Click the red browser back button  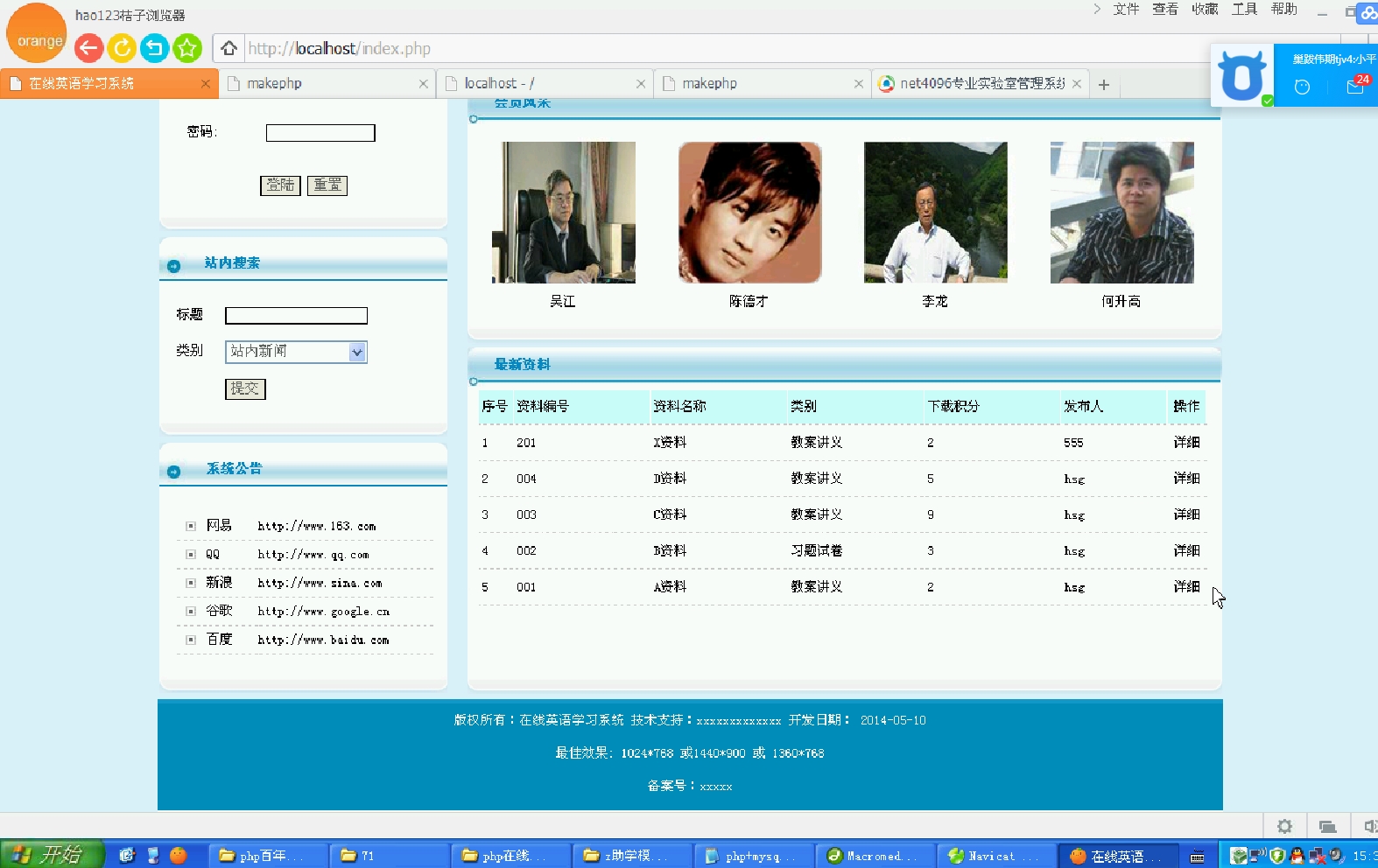click(x=88, y=48)
